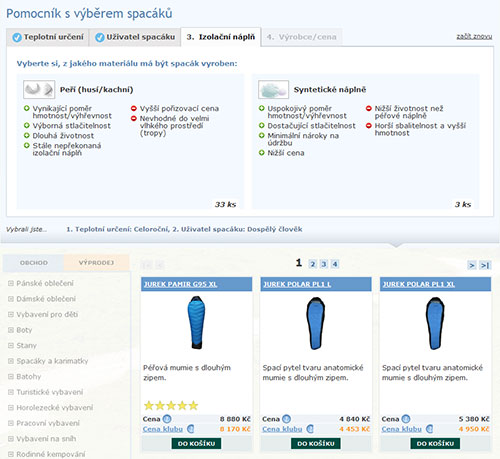Jump to the last results page
Screen dimensions: 500x459
(485, 265)
